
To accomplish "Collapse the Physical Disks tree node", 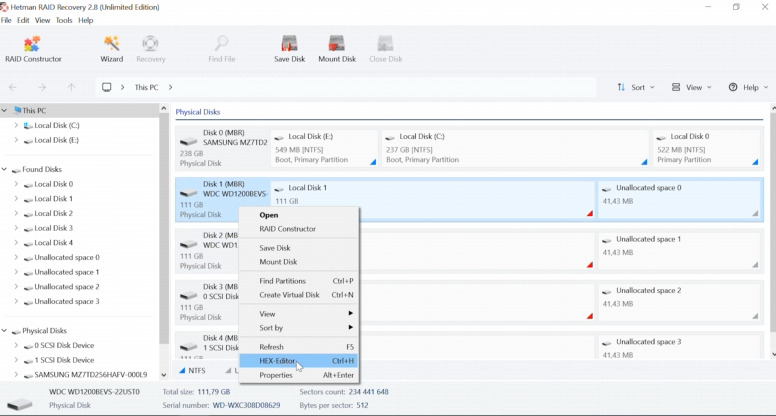I will (4, 330).
